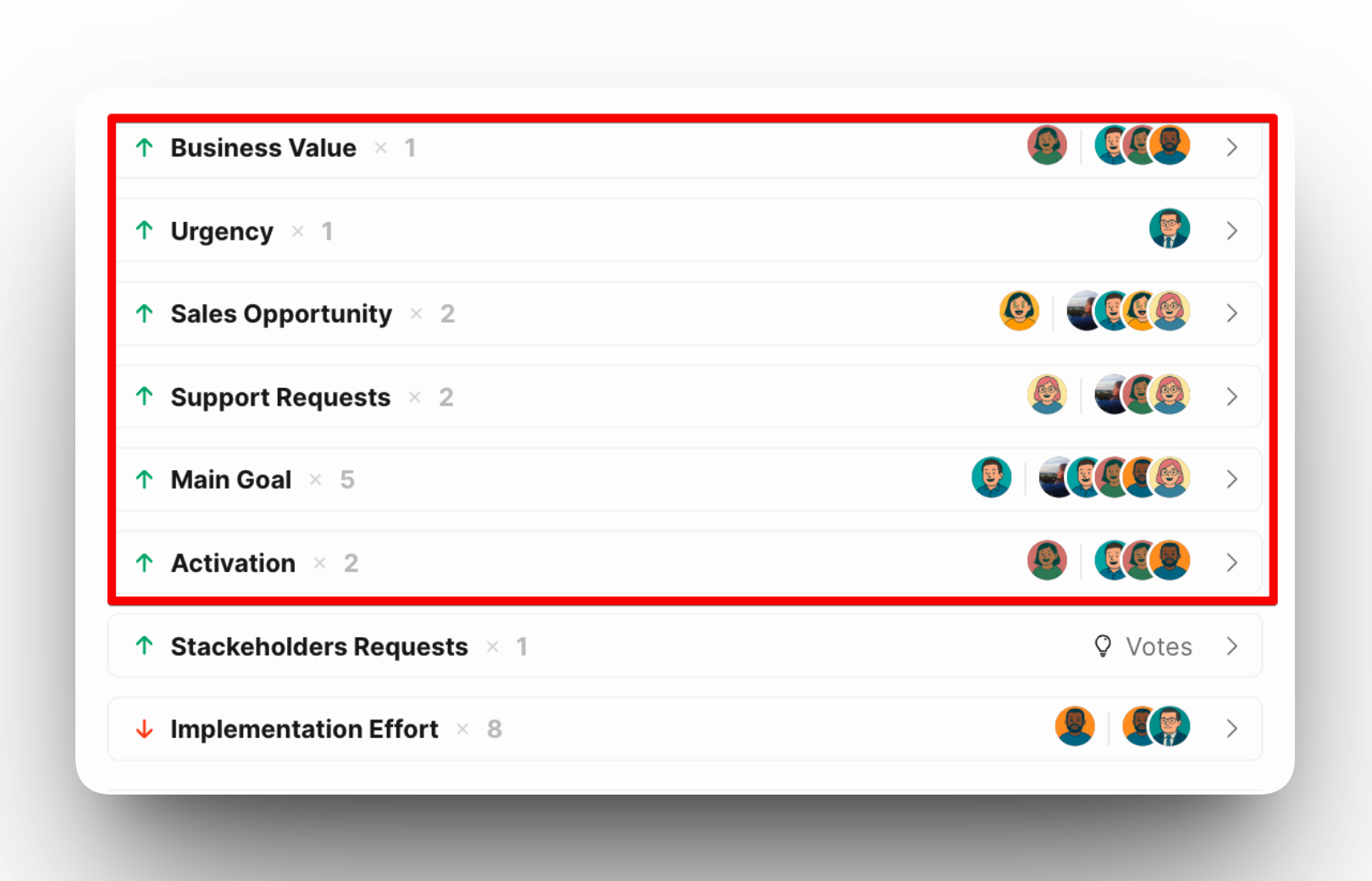This screenshot has width=1372, height=881.
Task: Click the green up arrow beside Business Value
Action: tap(145, 147)
